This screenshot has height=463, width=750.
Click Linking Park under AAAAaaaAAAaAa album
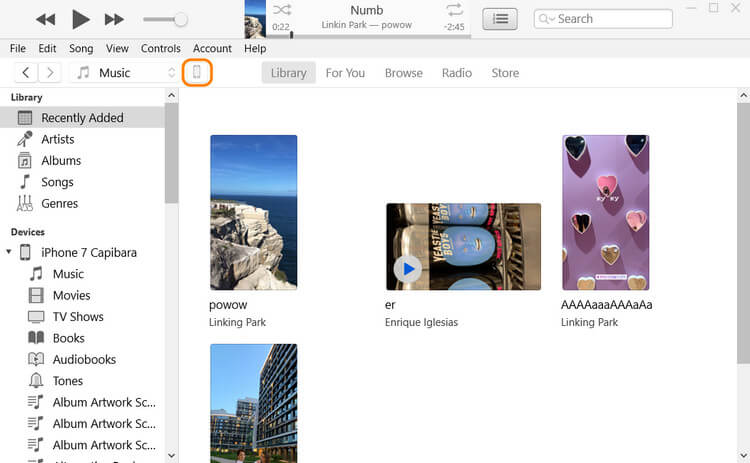pos(589,322)
